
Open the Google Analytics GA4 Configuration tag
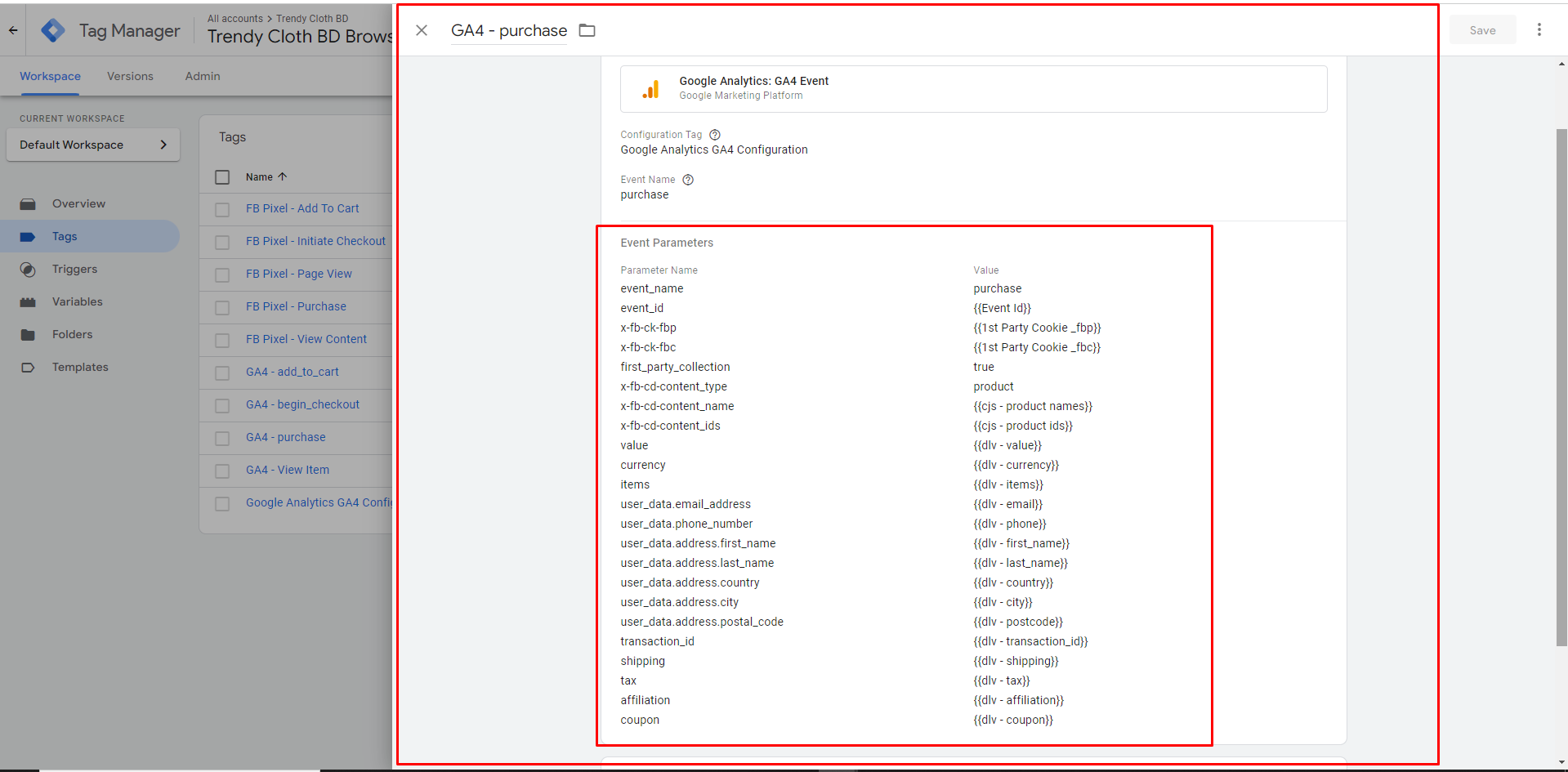click(x=318, y=502)
